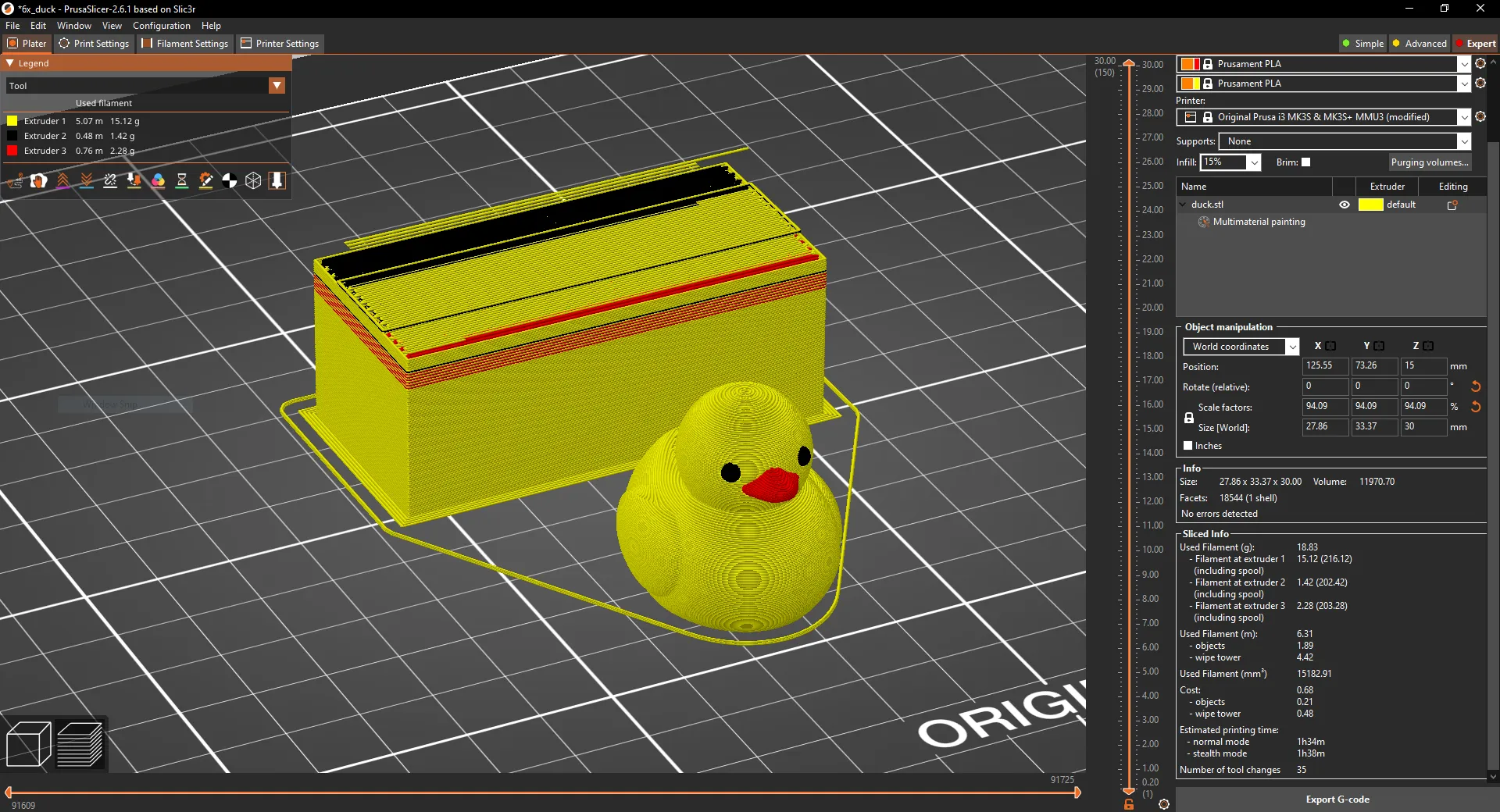Viewport: 1500px width, 812px height.
Task: Click the color changes rainbow icon in the legend
Action: pos(158,181)
